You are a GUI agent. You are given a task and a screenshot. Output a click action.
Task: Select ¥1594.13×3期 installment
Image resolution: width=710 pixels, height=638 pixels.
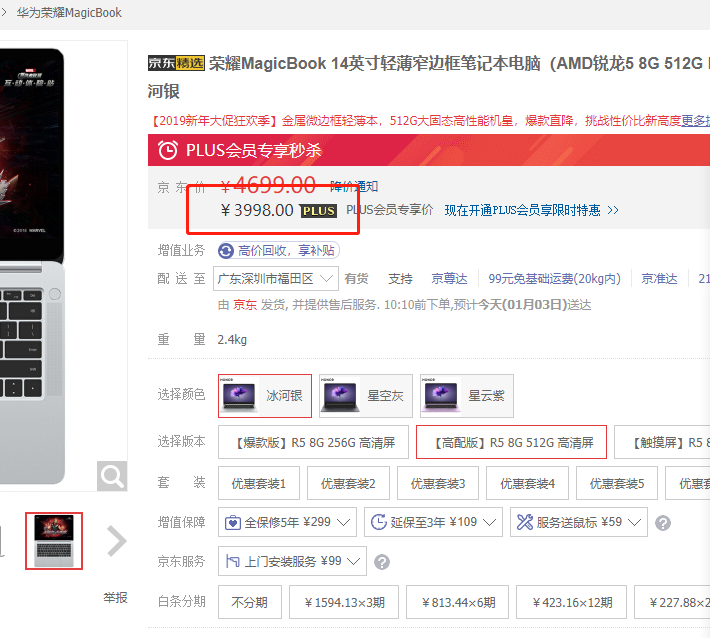pos(344,602)
